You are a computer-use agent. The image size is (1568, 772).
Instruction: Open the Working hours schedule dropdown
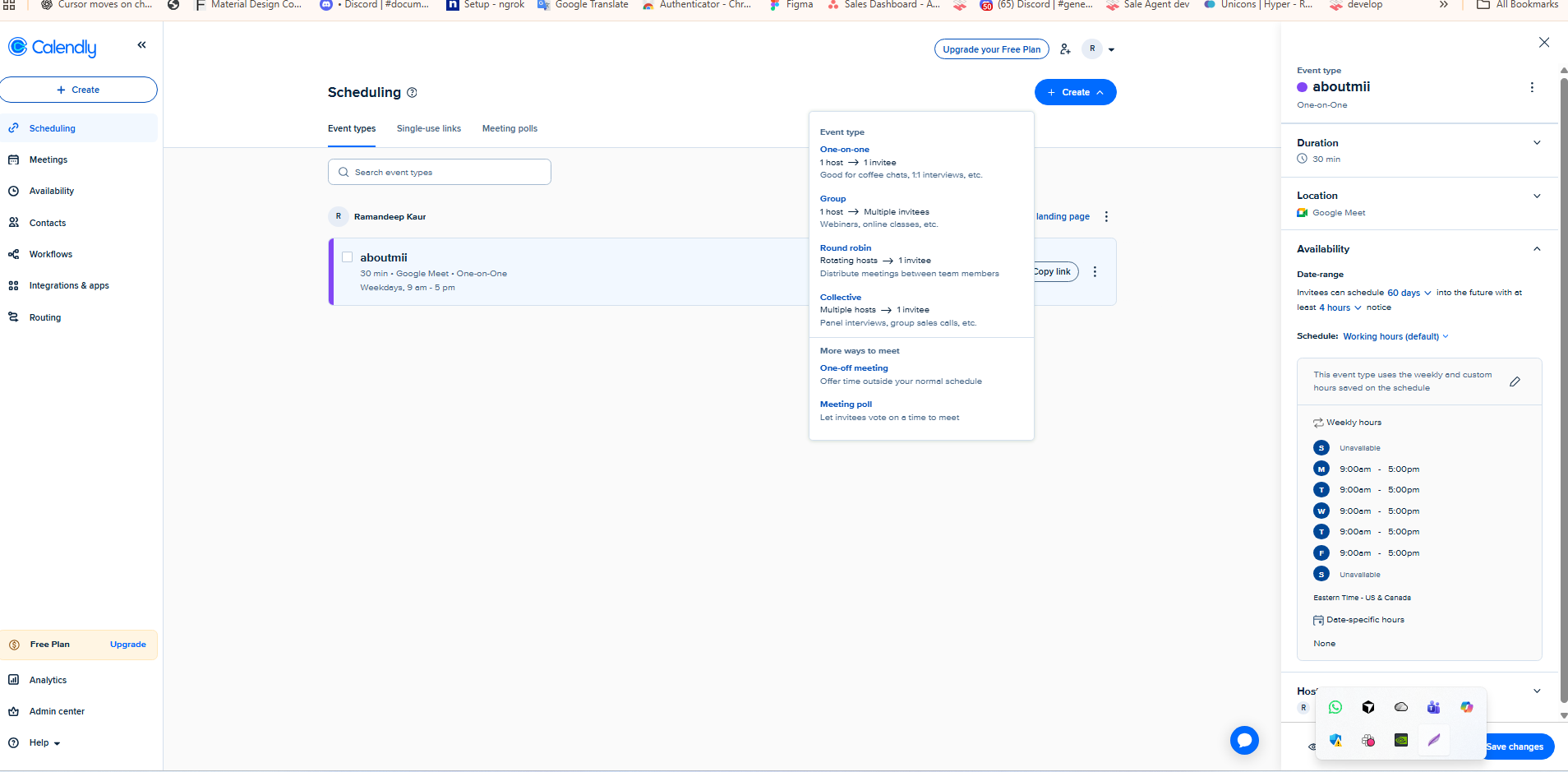[x=1394, y=336]
